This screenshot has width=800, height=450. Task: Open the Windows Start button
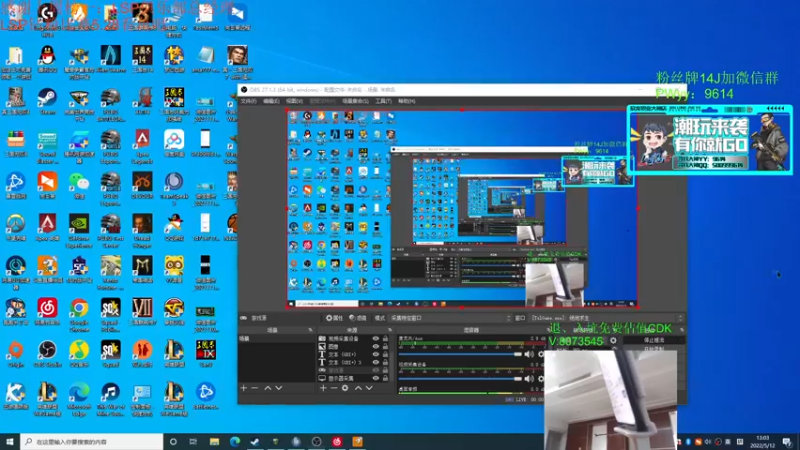(x=10, y=441)
